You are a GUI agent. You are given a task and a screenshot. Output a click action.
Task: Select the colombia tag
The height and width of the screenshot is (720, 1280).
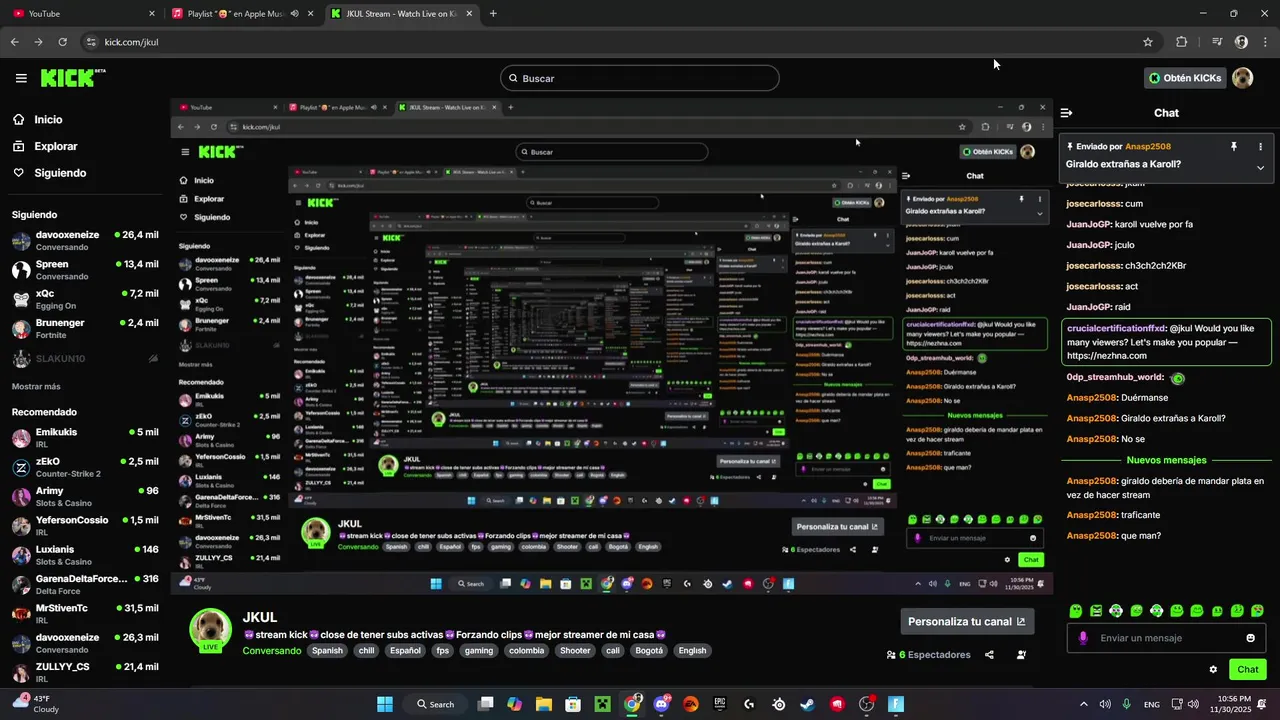526,650
